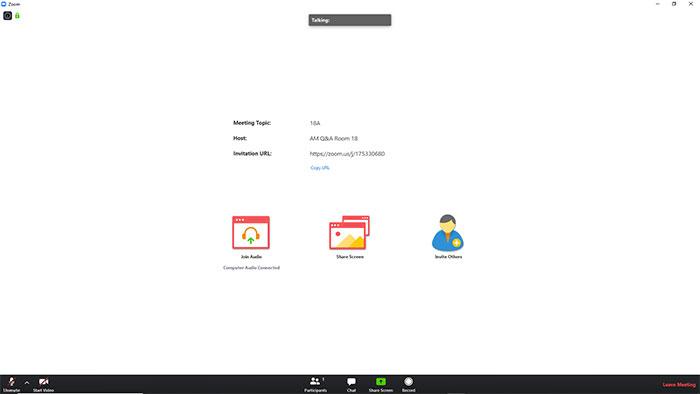Screen dimensions: 700x394
Task: Click the Invite Others person icon
Action: click(x=448, y=232)
